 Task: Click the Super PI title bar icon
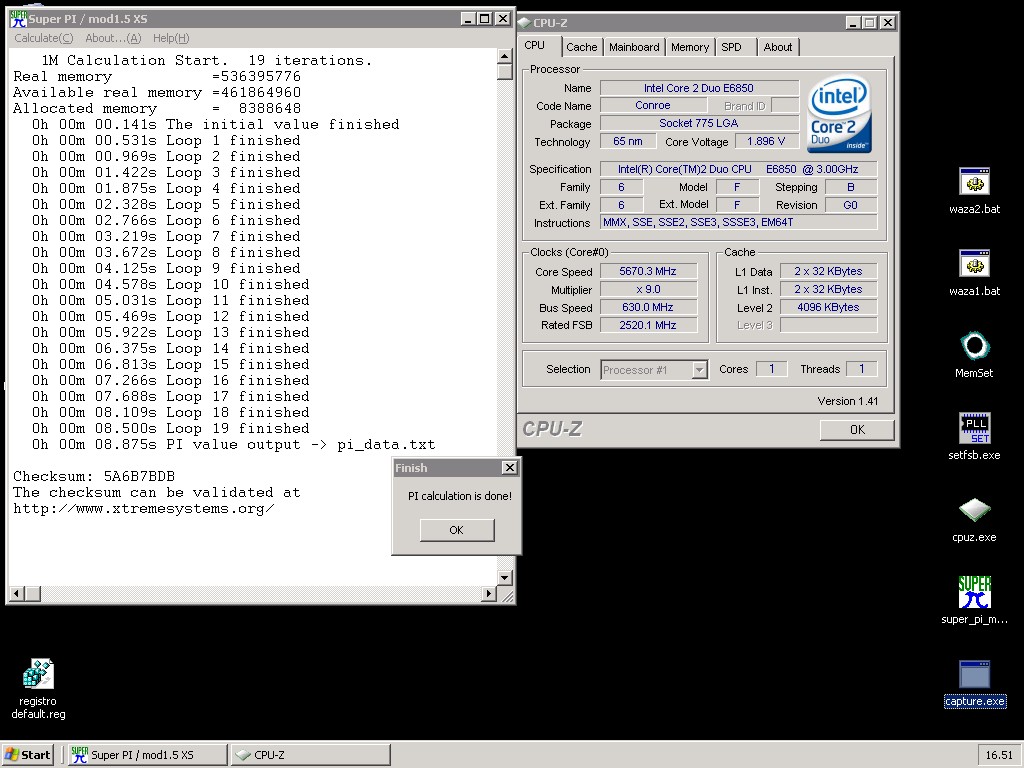(x=18, y=19)
